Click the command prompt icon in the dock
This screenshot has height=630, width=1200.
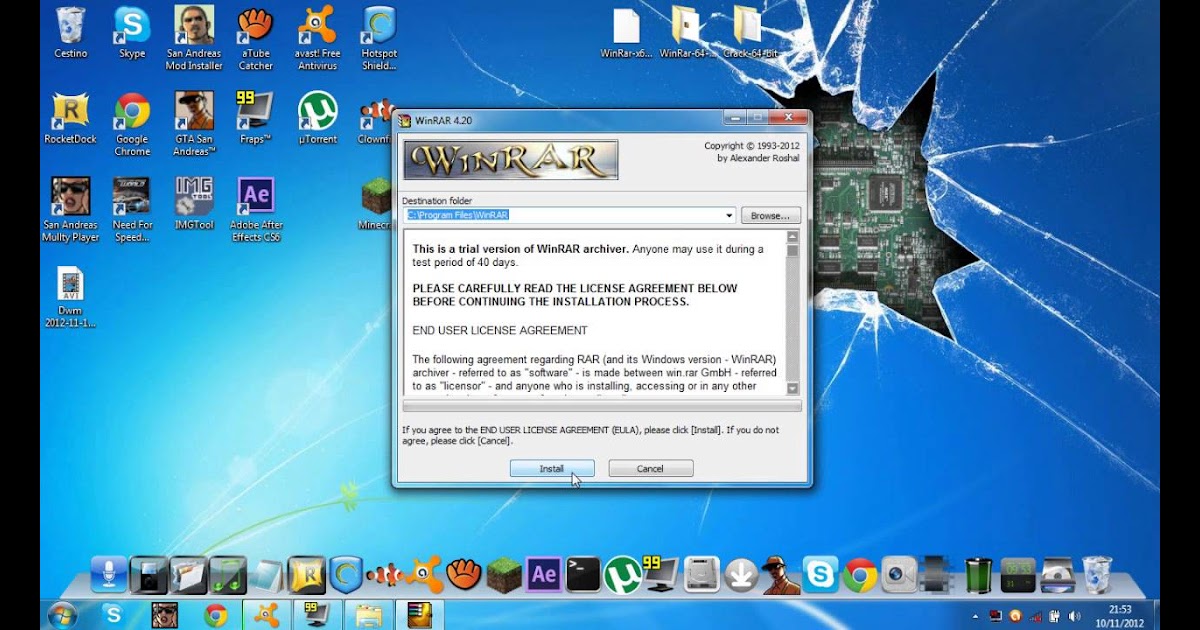tap(583, 575)
